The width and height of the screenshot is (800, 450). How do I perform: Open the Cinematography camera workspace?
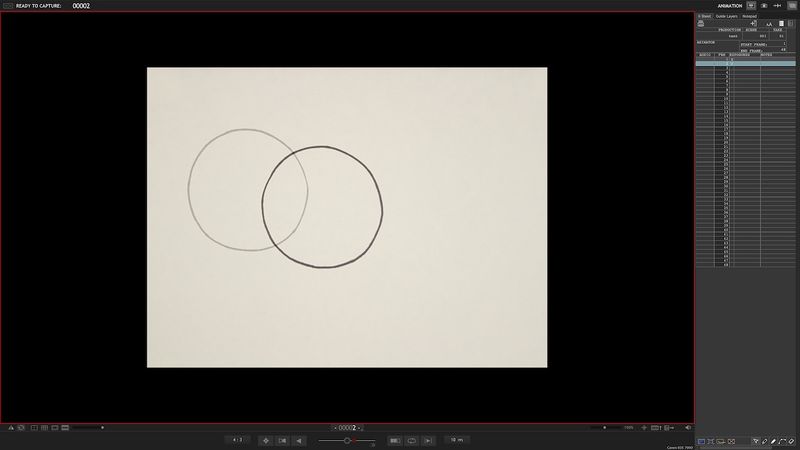(764, 6)
